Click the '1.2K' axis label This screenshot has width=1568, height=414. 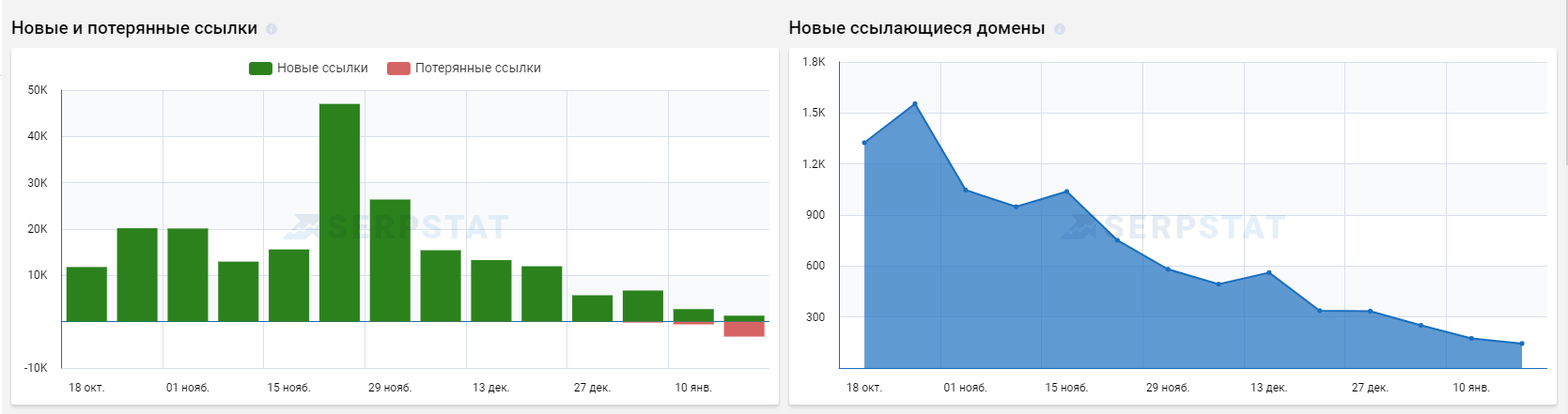814,164
